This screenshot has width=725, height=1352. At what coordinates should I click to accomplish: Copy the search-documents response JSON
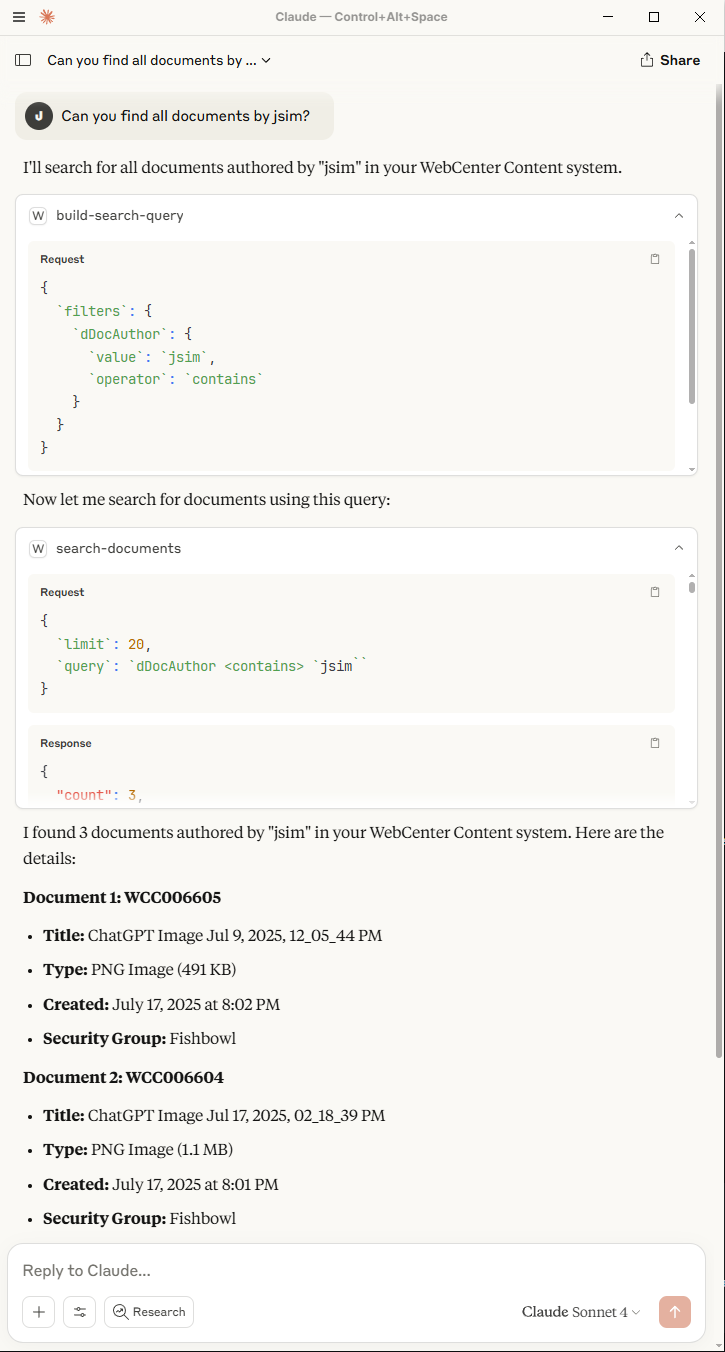point(655,743)
